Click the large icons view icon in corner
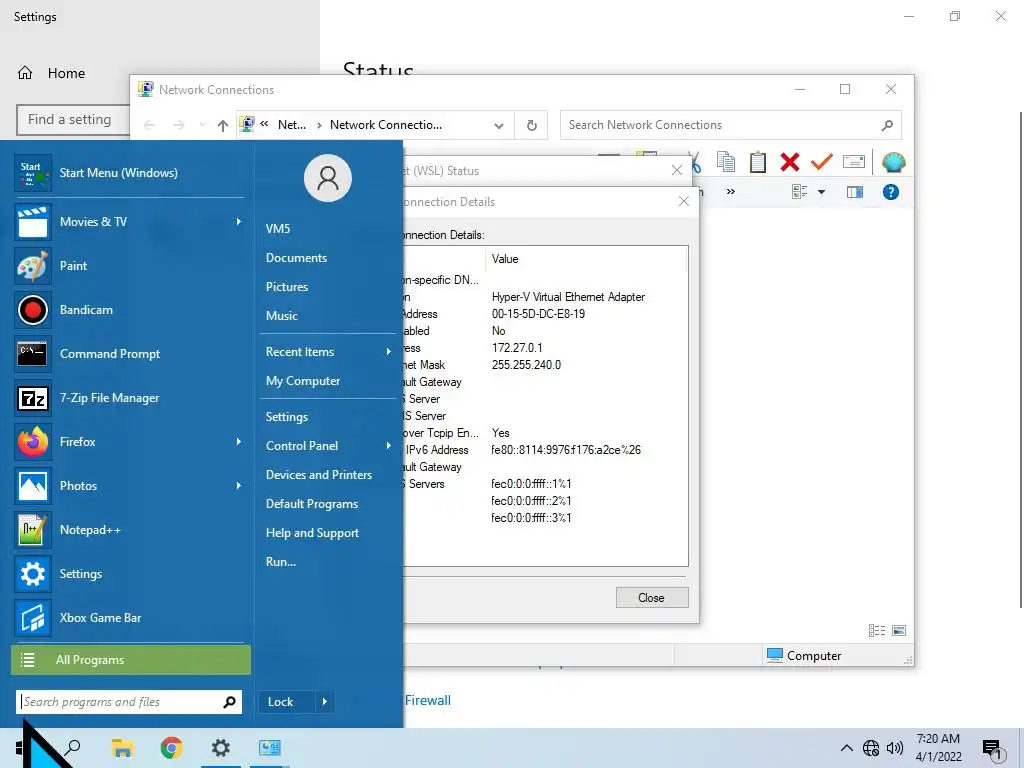Viewport: 1024px width, 768px height. click(899, 630)
